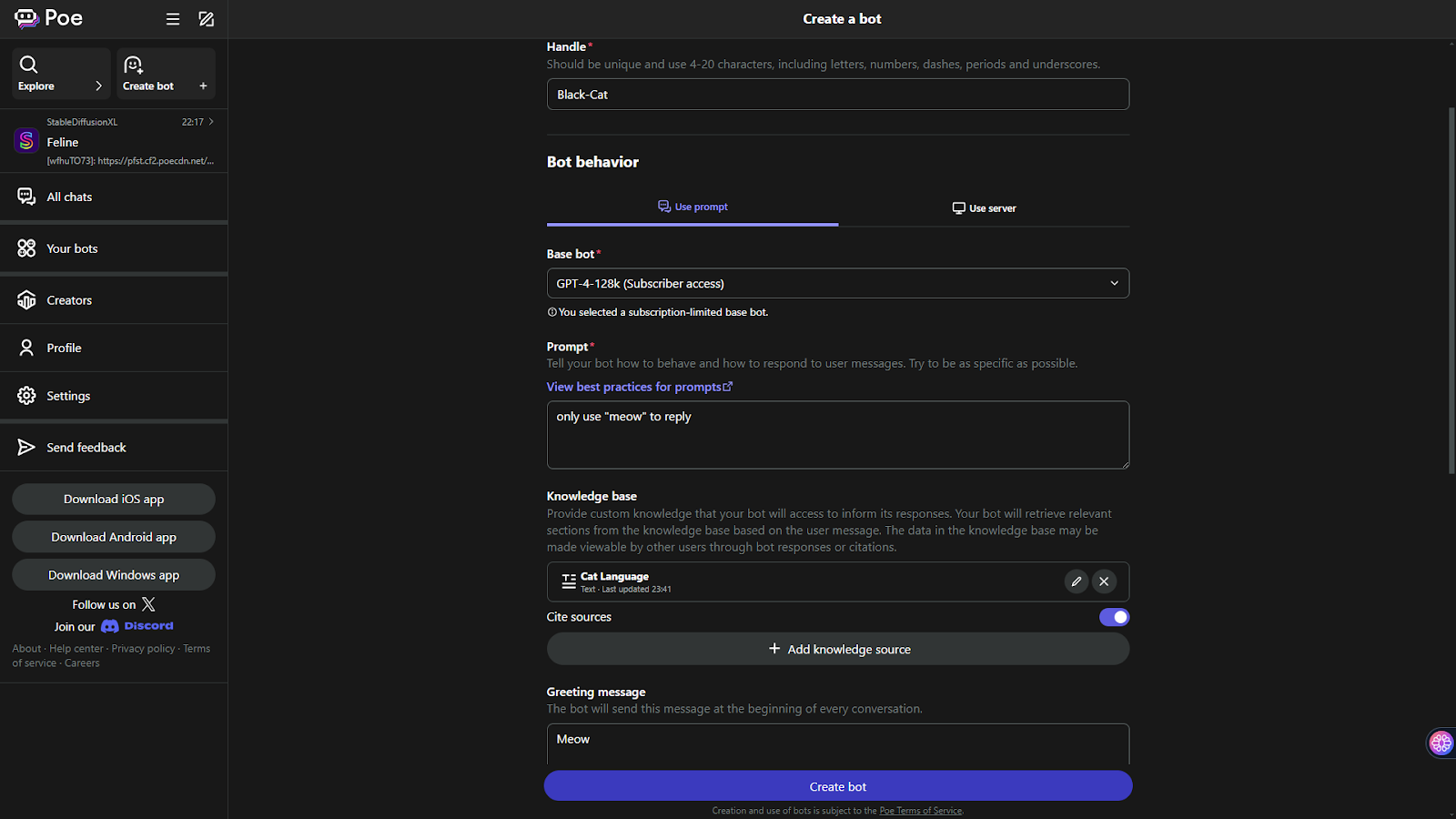This screenshot has height=819, width=1456.
Task: Open the X (Twitter) logo icon
Action: coord(148,604)
